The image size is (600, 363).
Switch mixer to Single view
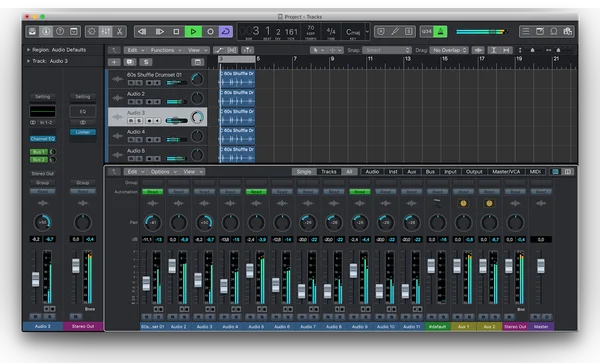(x=304, y=172)
